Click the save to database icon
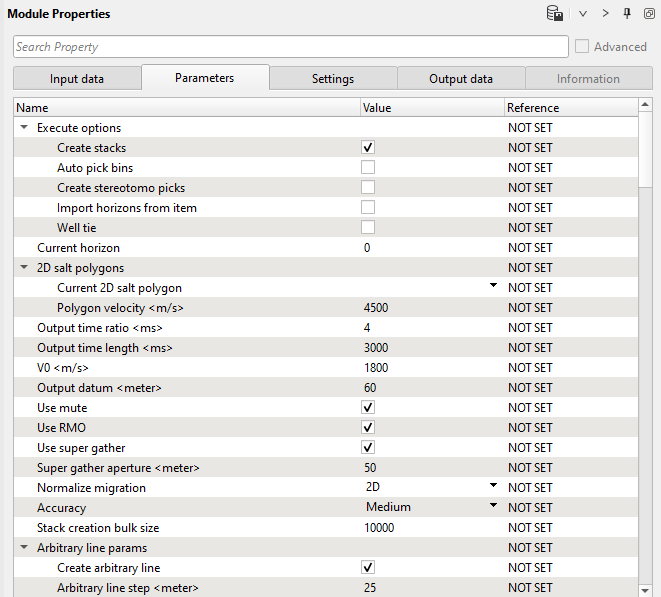This screenshot has height=597, width=661. 554,14
